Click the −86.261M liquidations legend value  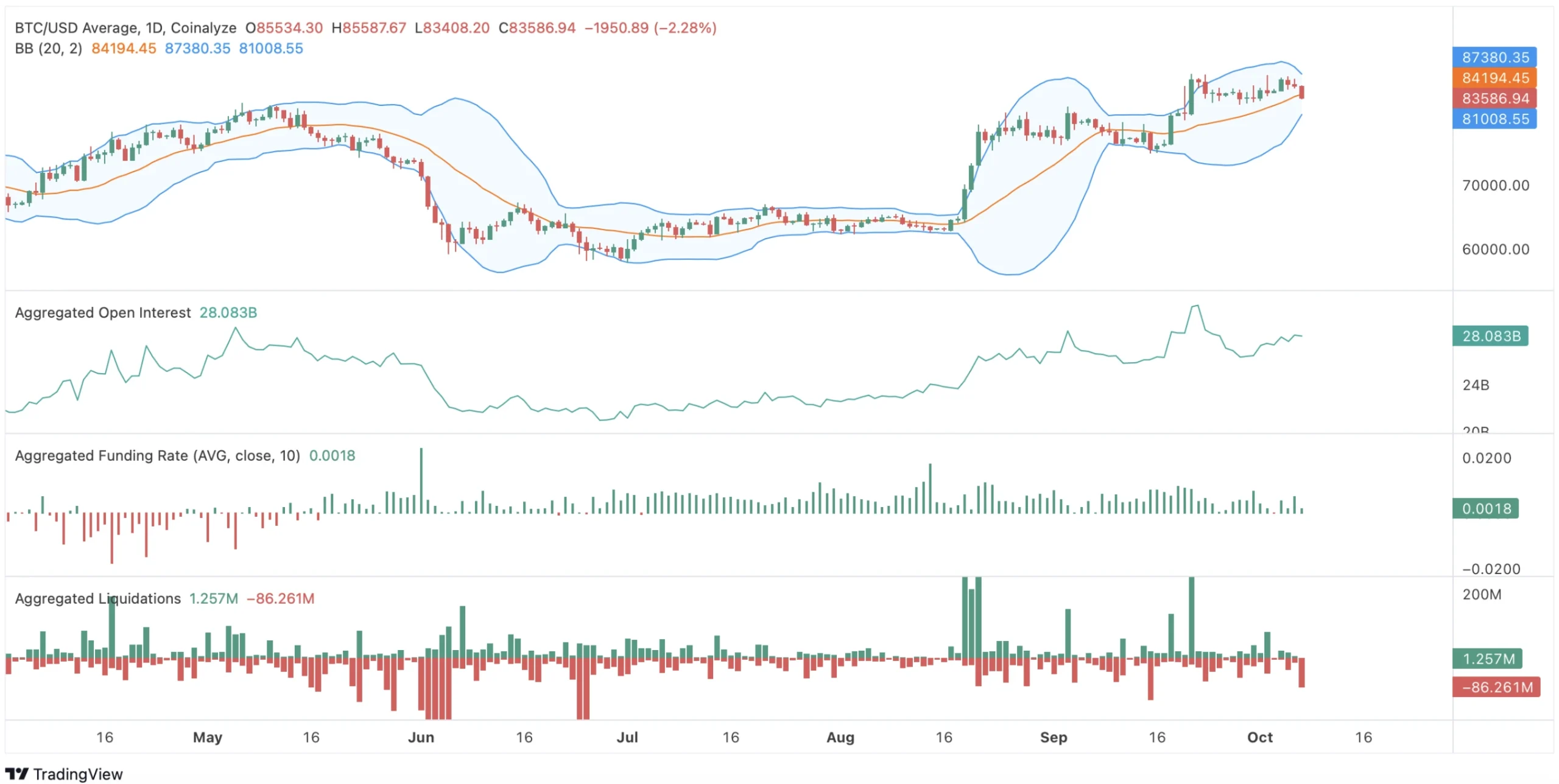(x=280, y=599)
